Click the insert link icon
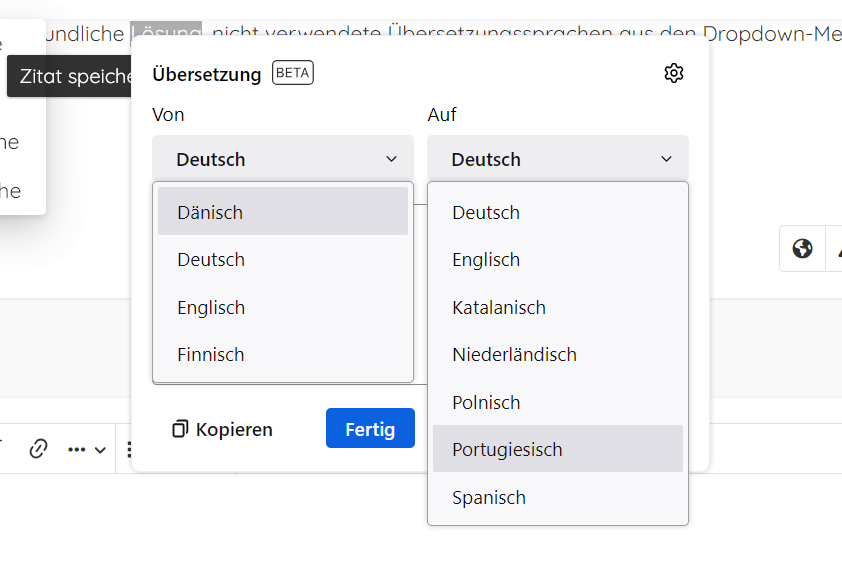 pos(38,449)
